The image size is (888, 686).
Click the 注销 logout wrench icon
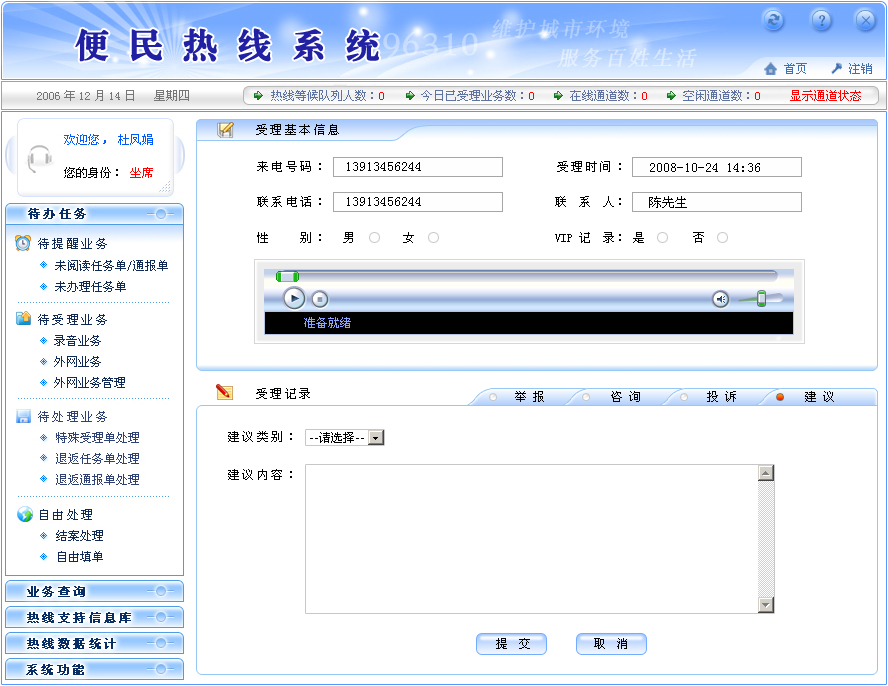pos(836,69)
